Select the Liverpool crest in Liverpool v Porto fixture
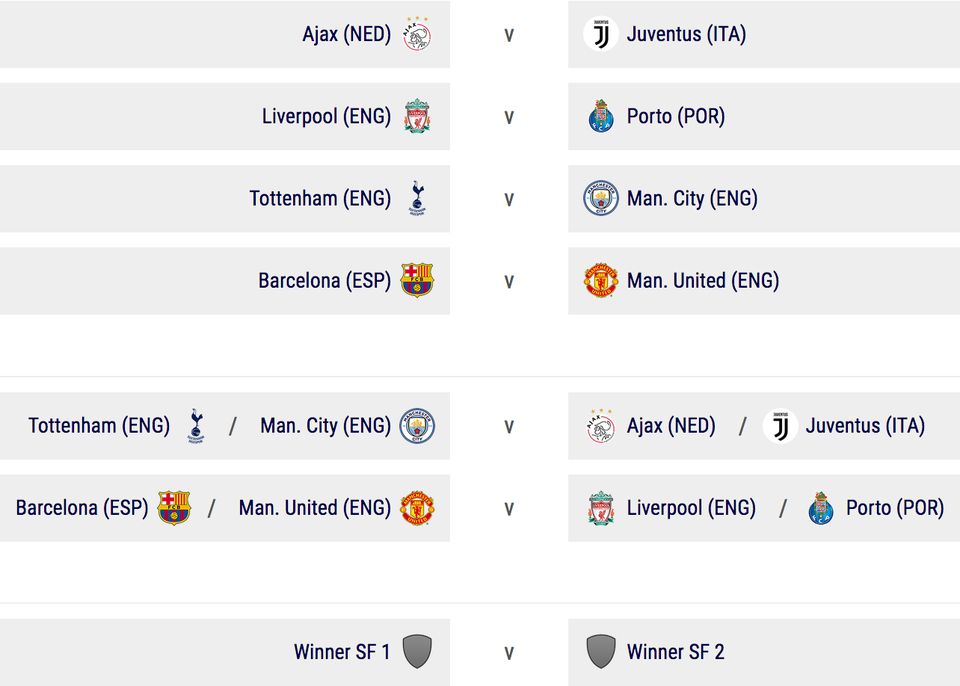This screenshot has height=686, width=960. (417, 116)
